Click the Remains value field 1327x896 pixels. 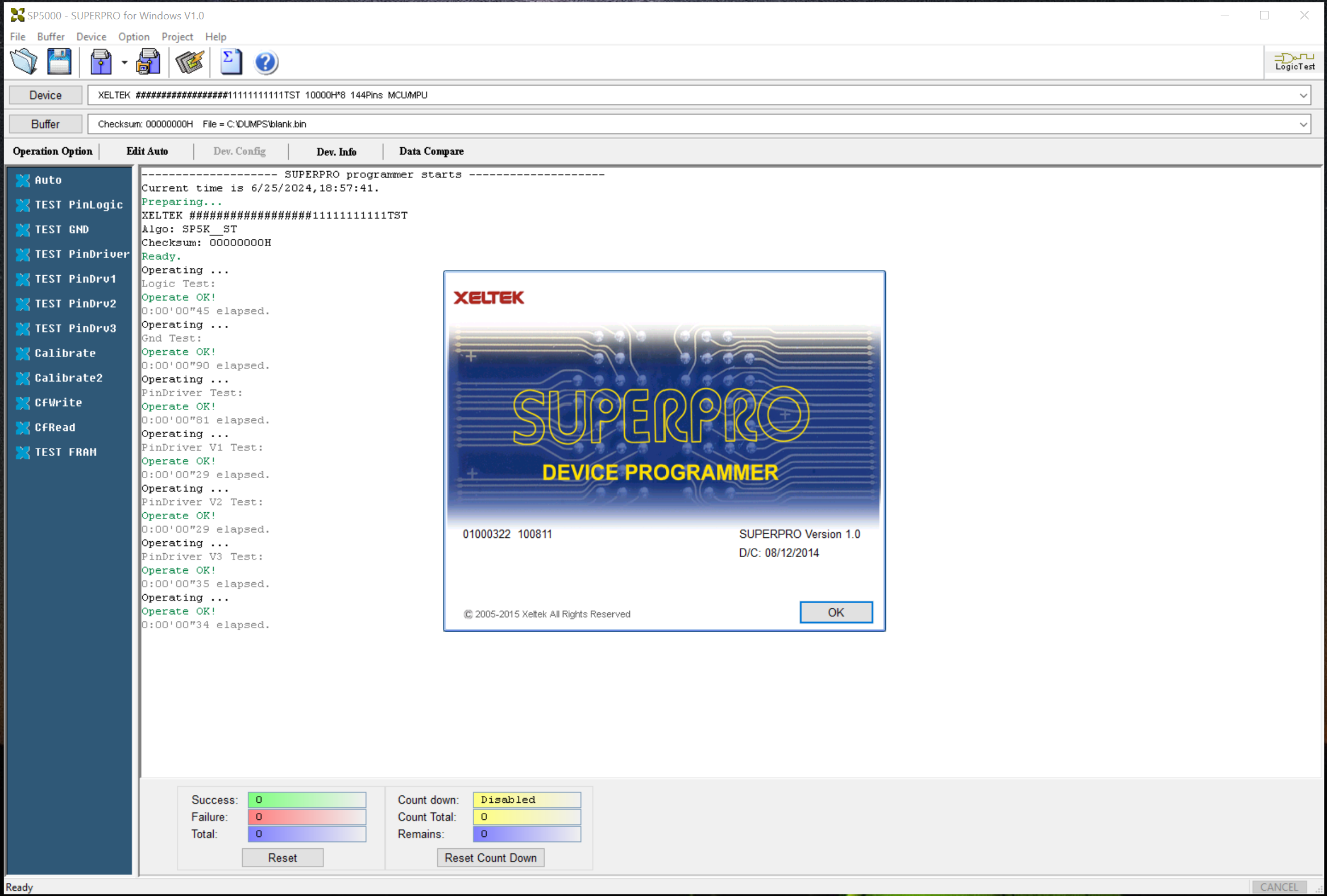point(526,834)
